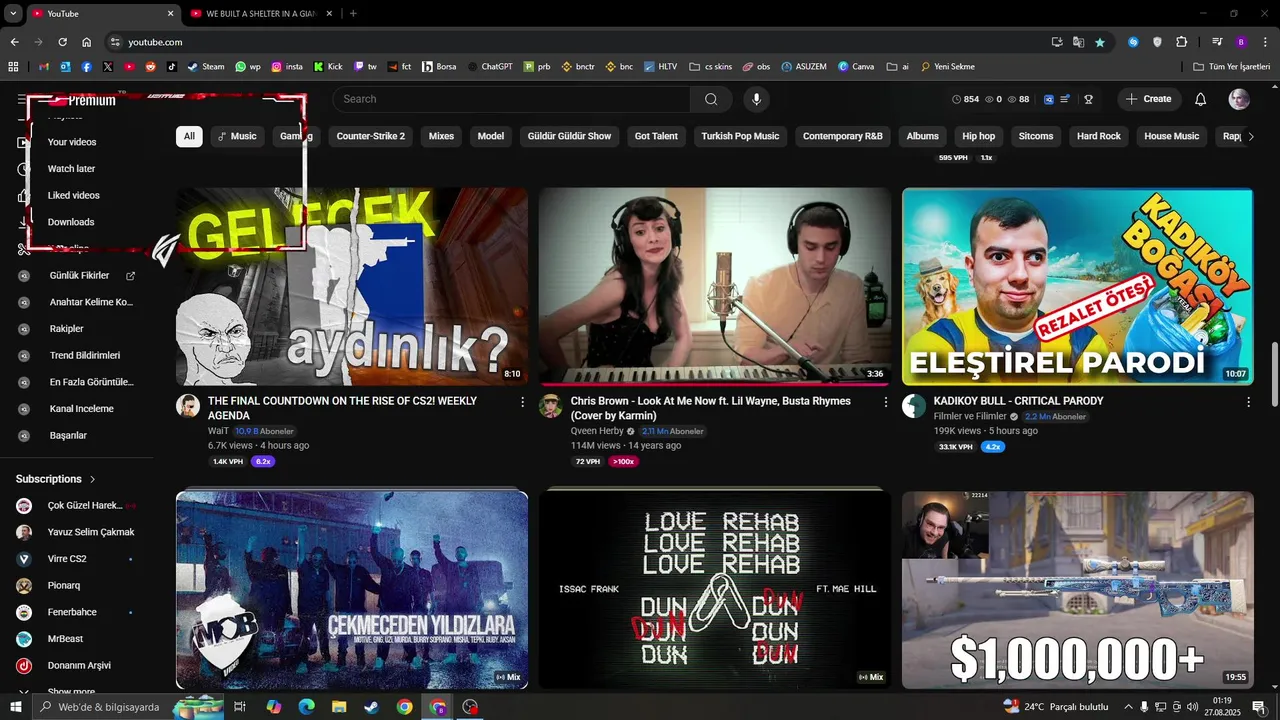Open the WaiT channel avatar
The height and width of the screenshot is (720, 1280).
pos(188,405)
